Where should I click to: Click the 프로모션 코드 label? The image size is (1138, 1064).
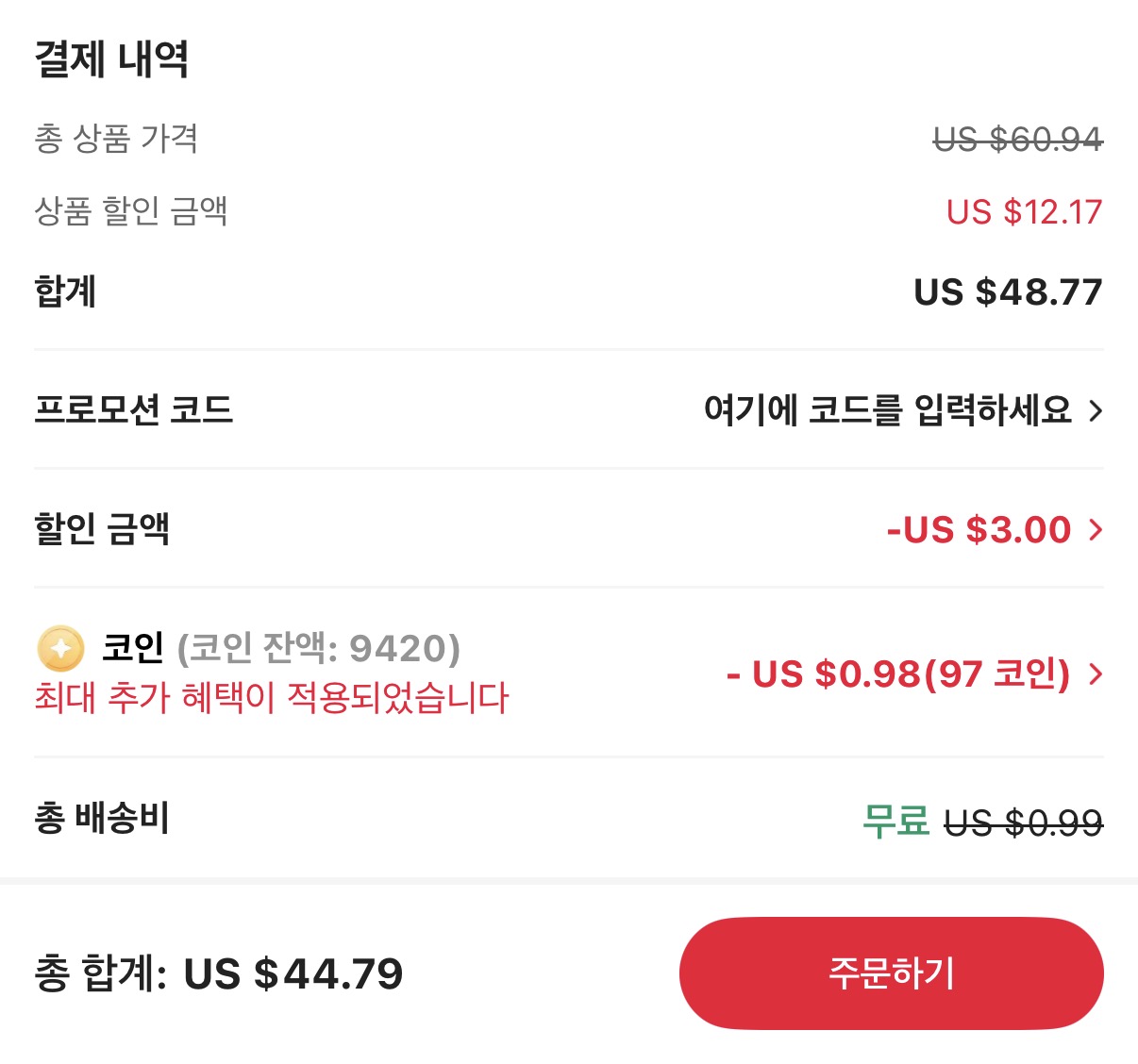coord(134,410)
